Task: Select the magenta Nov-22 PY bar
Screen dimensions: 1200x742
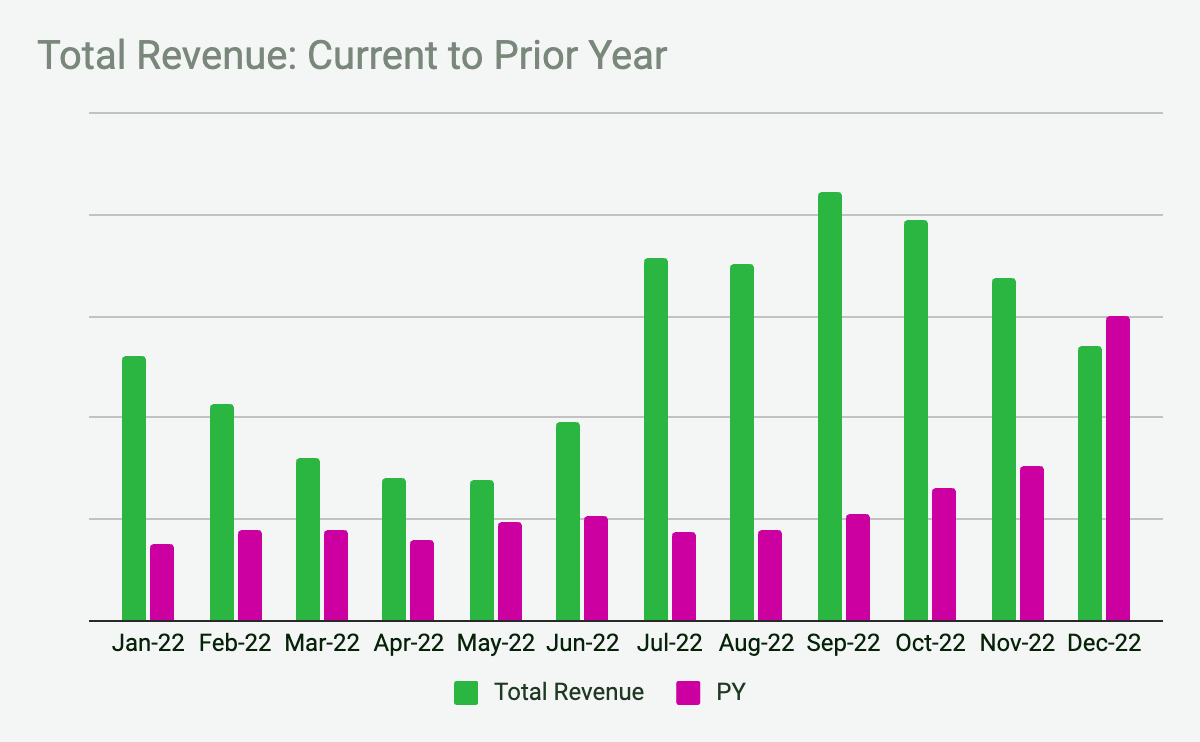Action: pos(1032,543)
